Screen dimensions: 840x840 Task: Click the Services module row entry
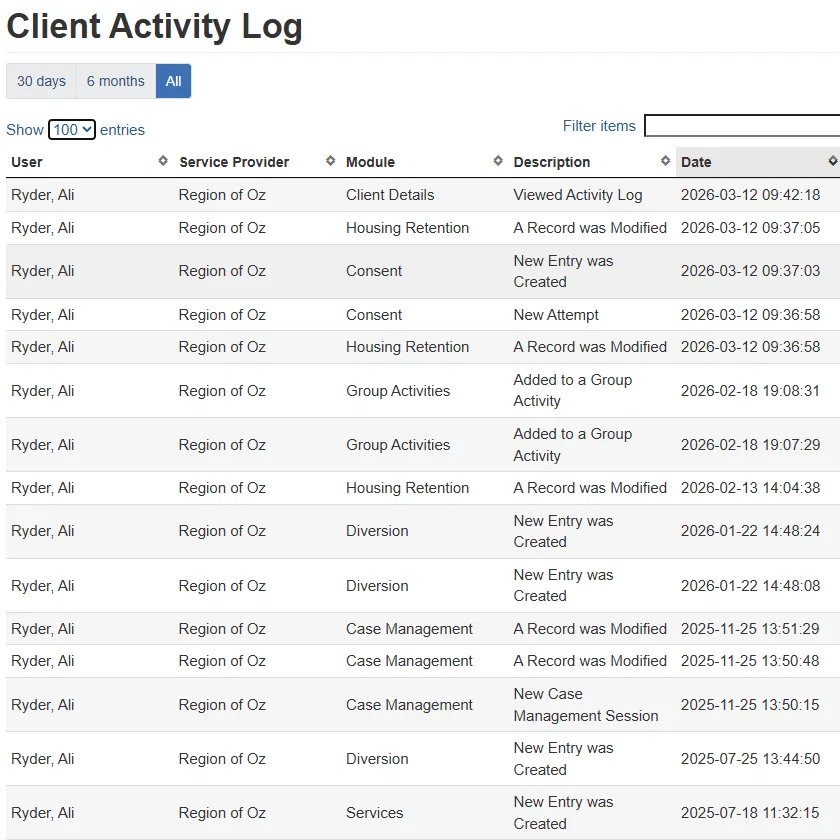(x=374, y=813)
